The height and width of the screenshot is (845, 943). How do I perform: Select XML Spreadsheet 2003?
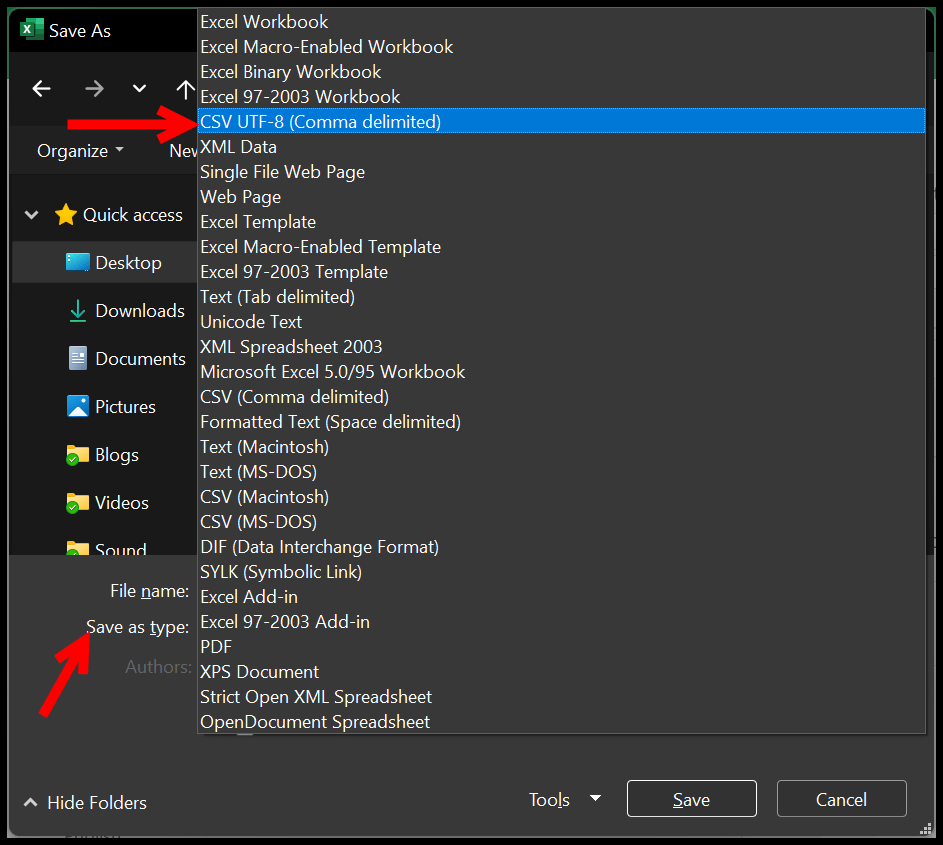(561, 347)
